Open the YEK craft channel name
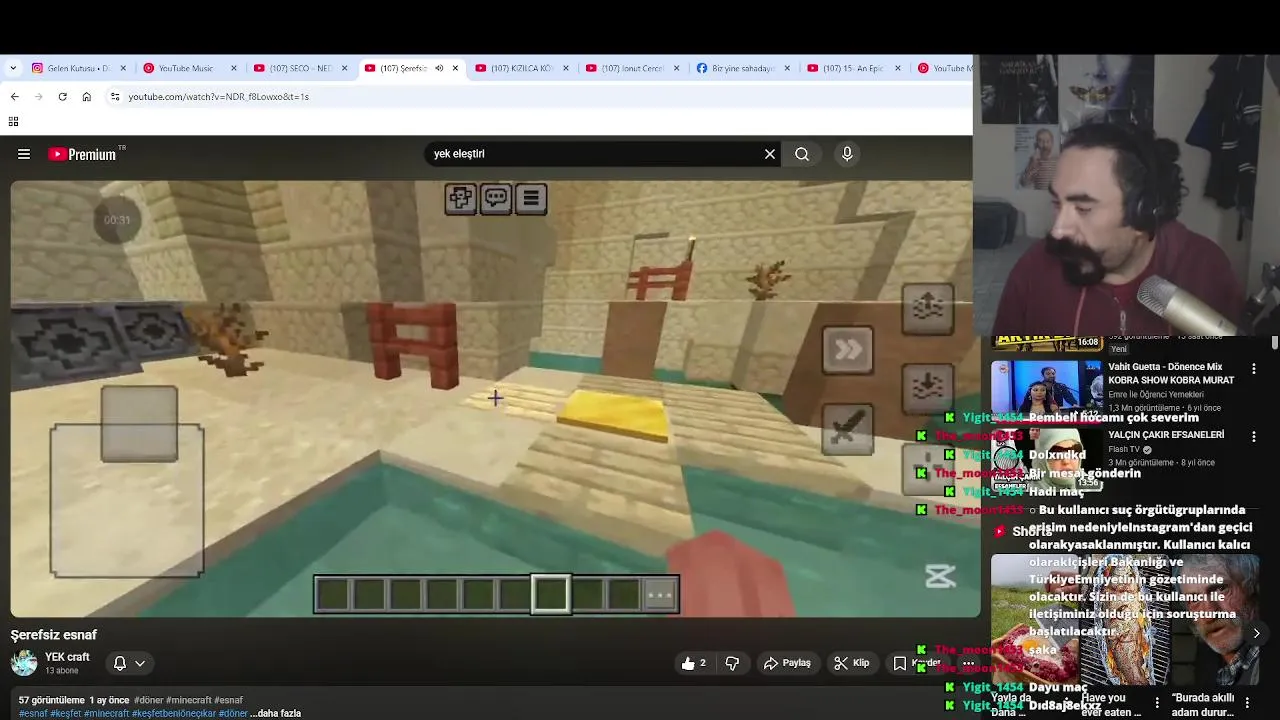 (x=67, y=657)
